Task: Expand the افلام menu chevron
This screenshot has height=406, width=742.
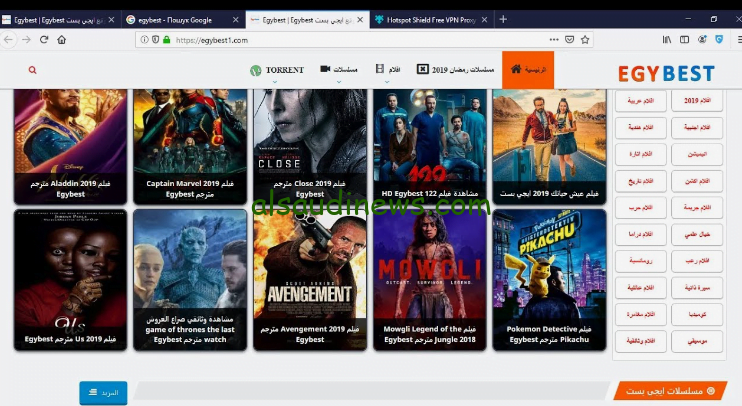Action: coord(387,82)
